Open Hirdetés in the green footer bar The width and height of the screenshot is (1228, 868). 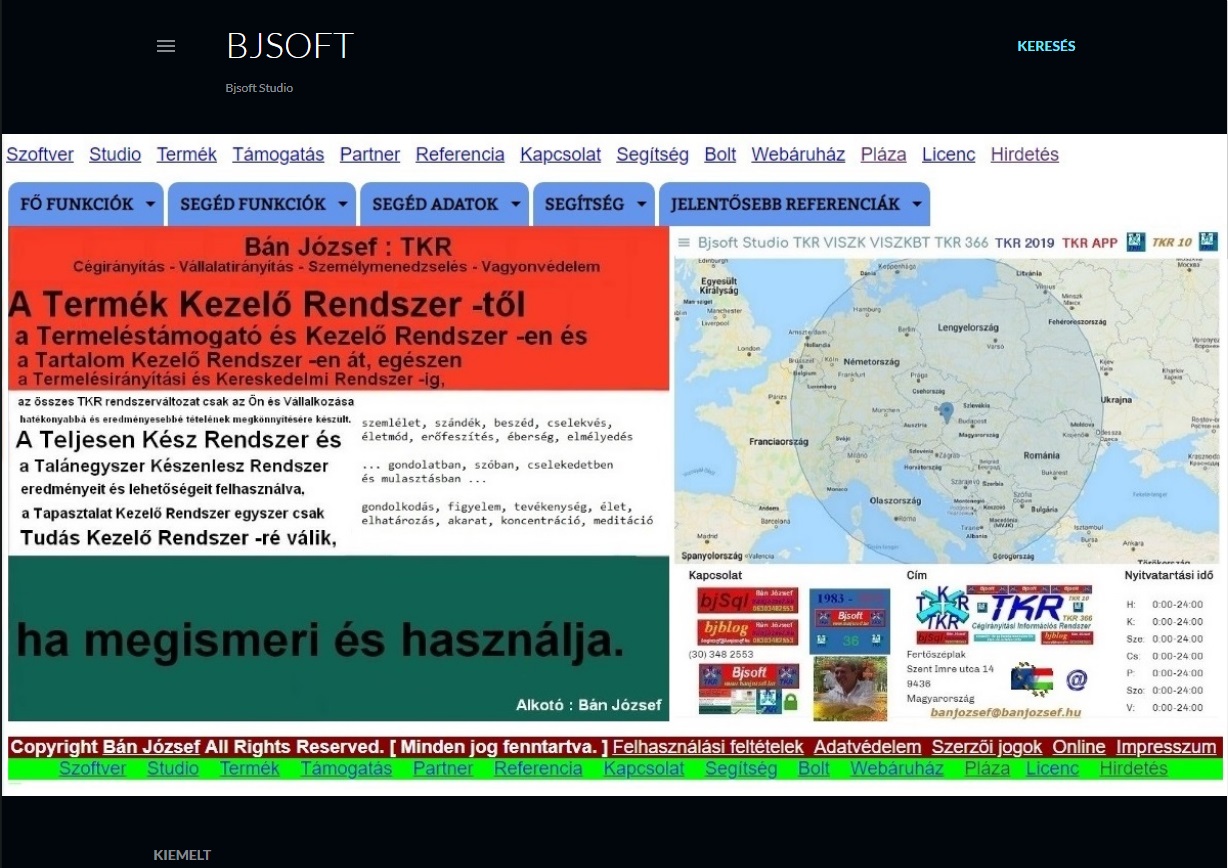(1134, 769)
